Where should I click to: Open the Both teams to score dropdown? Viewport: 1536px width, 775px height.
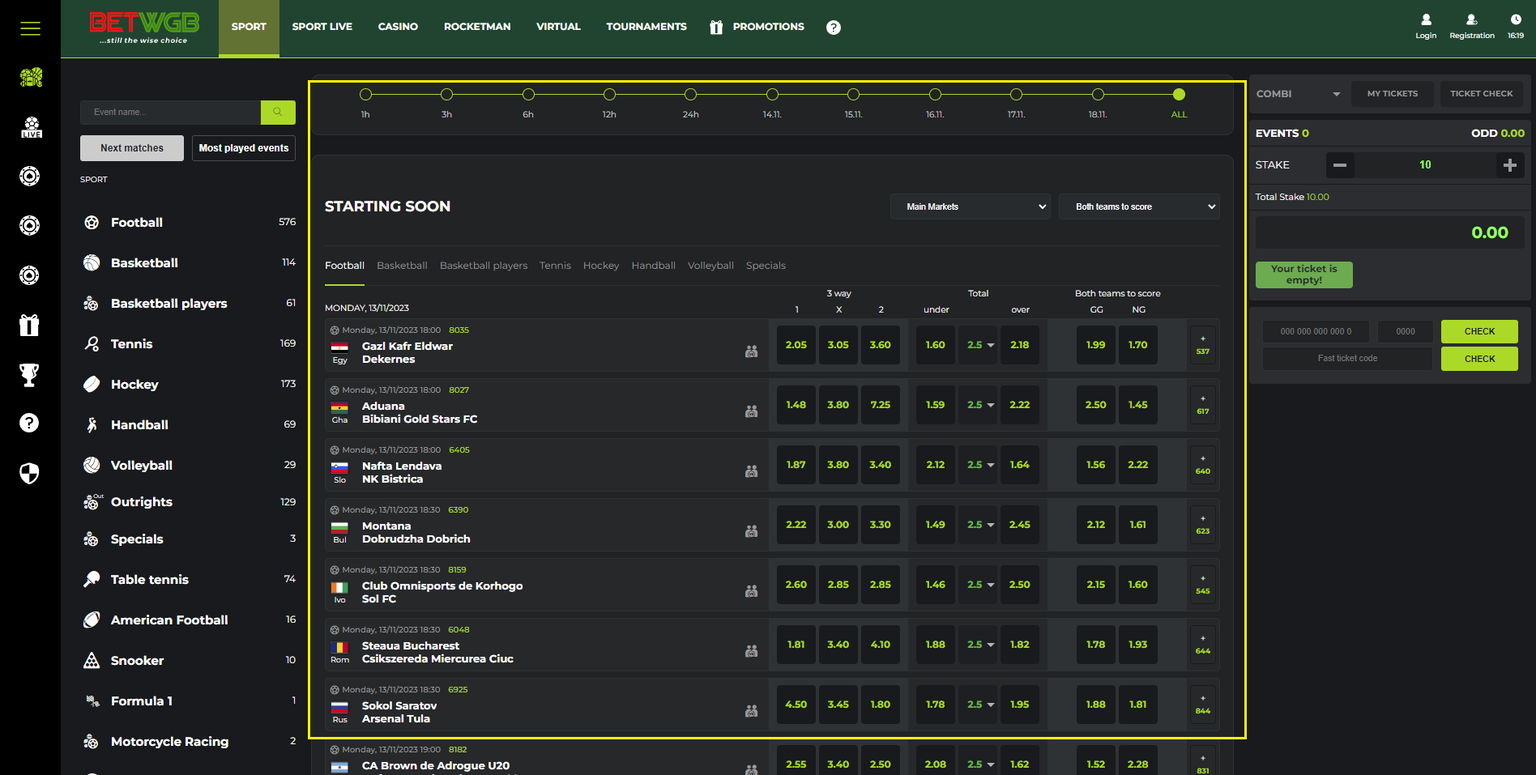1139,207
